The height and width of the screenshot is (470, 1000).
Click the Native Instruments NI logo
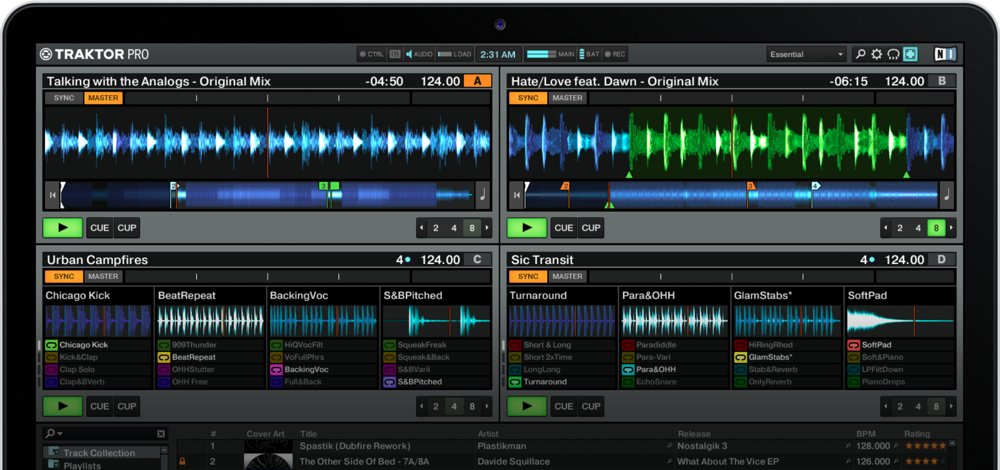point(945,54)
